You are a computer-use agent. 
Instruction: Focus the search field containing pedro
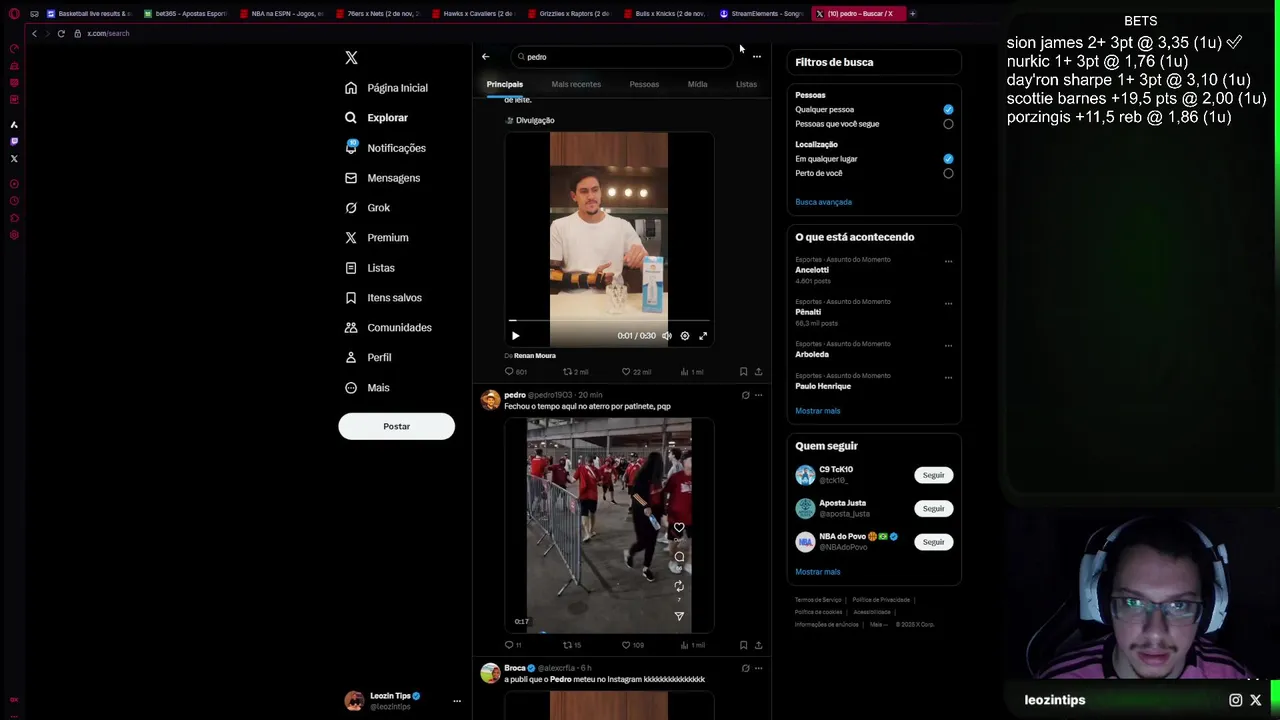tap(621, 57)
